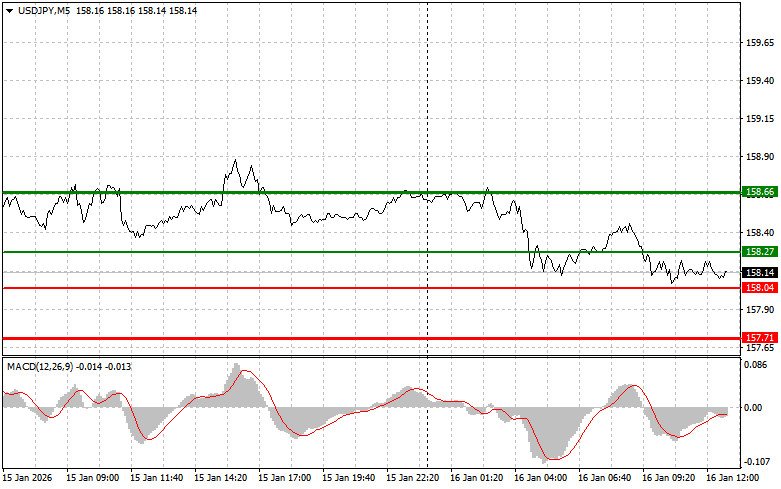Viewport: 781px width, 489px height.
Task: Select the 158.66 green price label
Action: [x=757, y=191]
